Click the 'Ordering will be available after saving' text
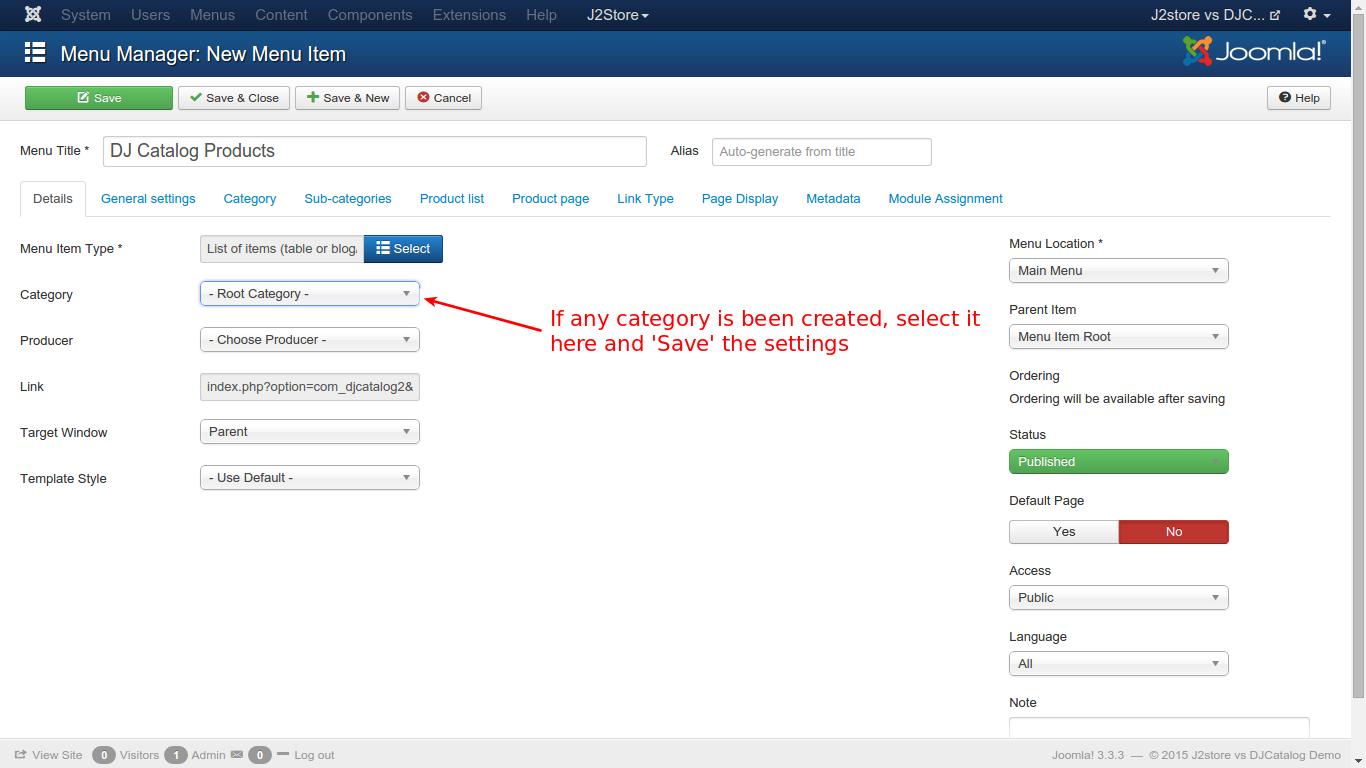 (x=1117, y=399)
